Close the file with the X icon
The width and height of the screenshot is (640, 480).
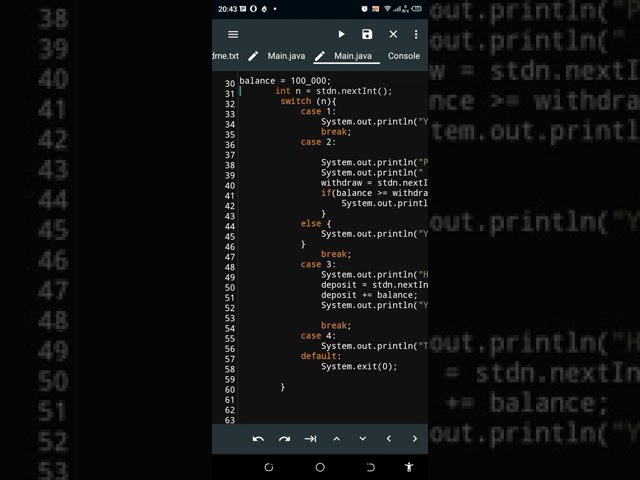click(393, 34)
